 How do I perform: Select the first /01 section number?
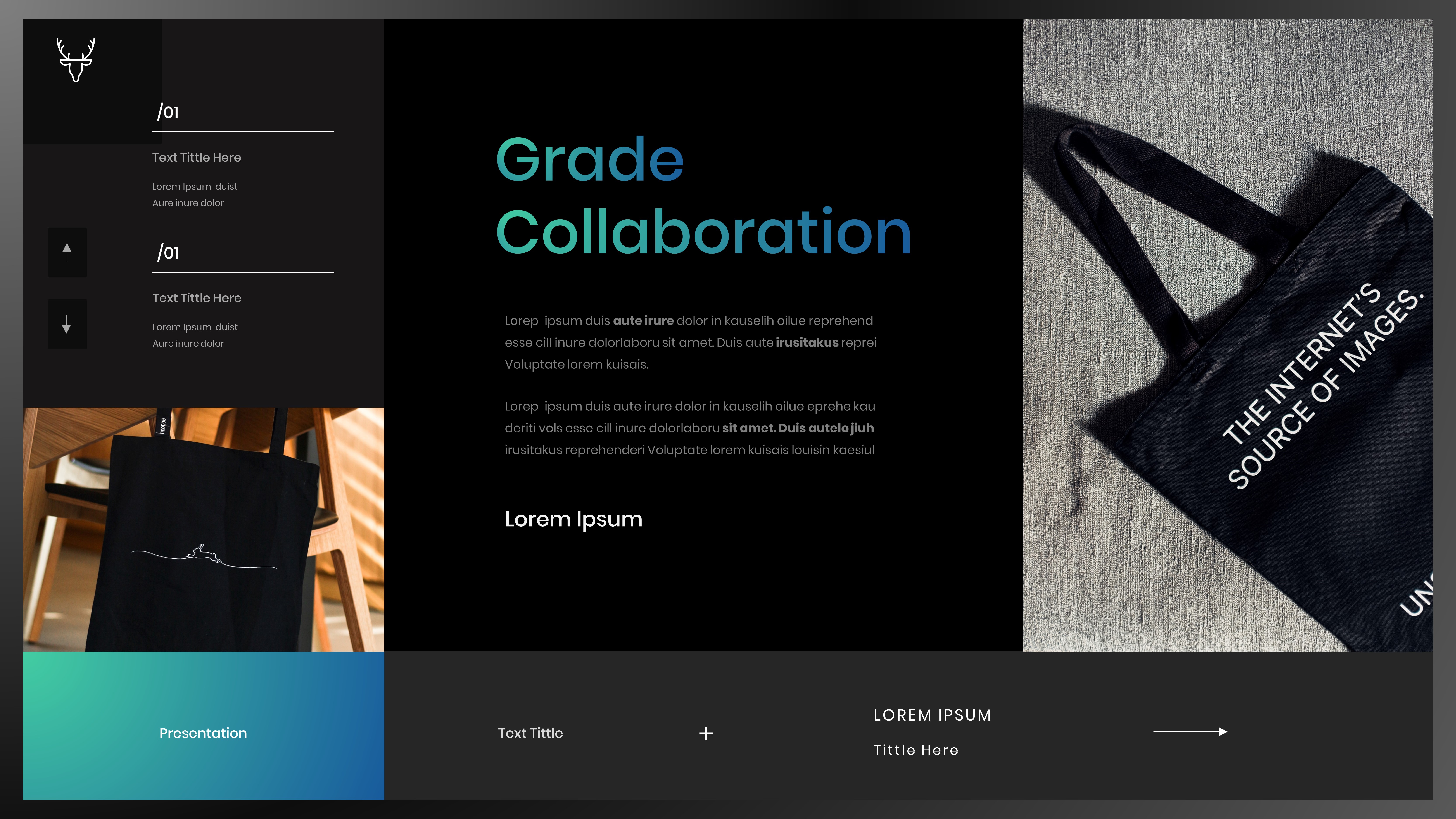168,112
